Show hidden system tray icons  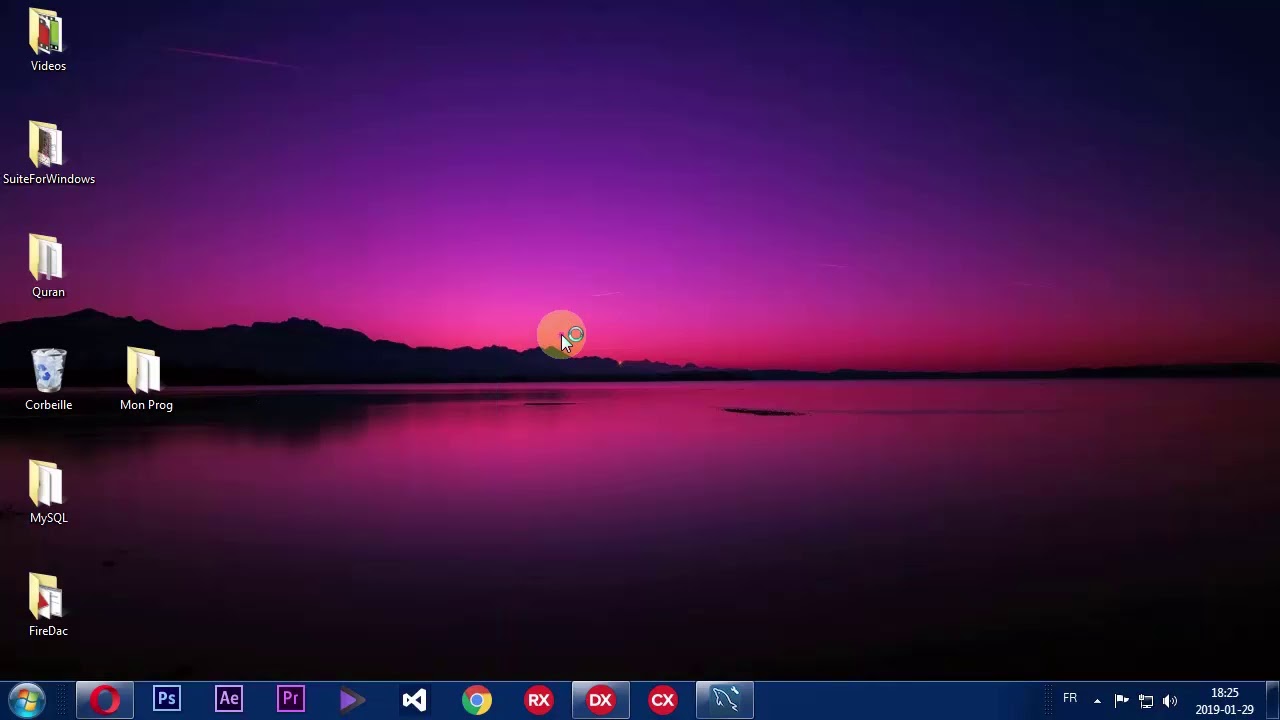click(x=1097, y=701)
